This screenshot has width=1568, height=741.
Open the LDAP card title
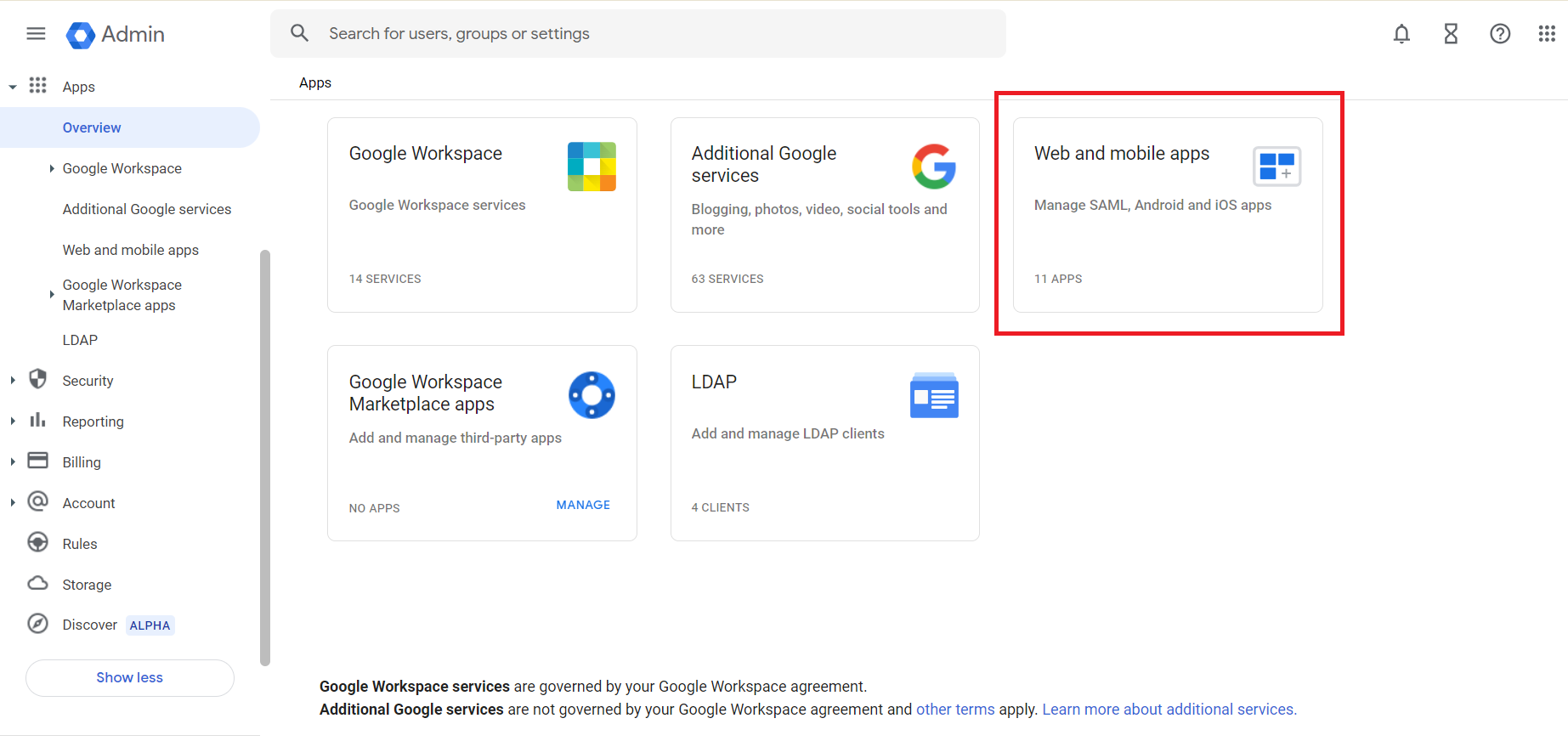(x=714, y=382)
